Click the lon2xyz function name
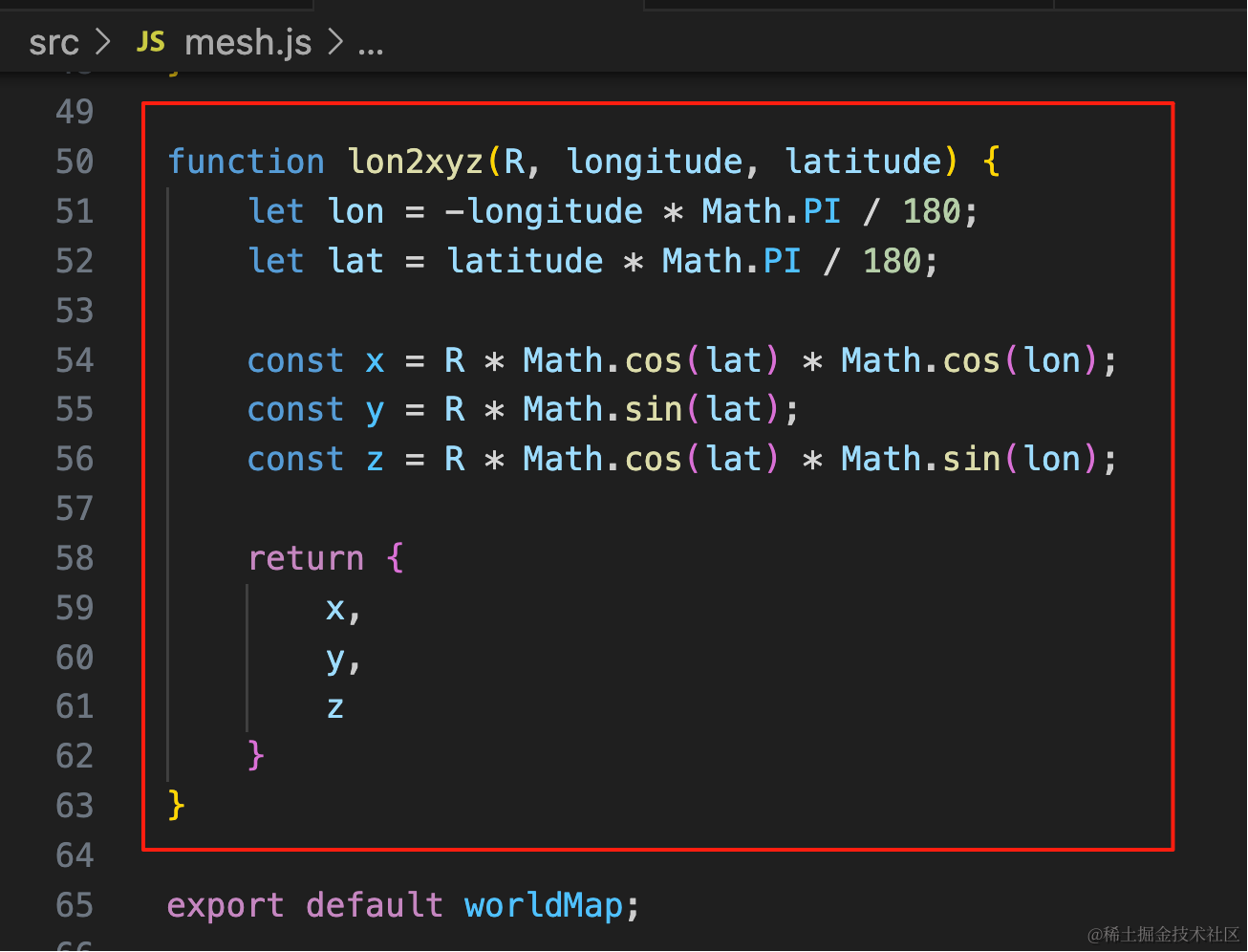This screenshot has width=1248, height=952. point(416,162)
